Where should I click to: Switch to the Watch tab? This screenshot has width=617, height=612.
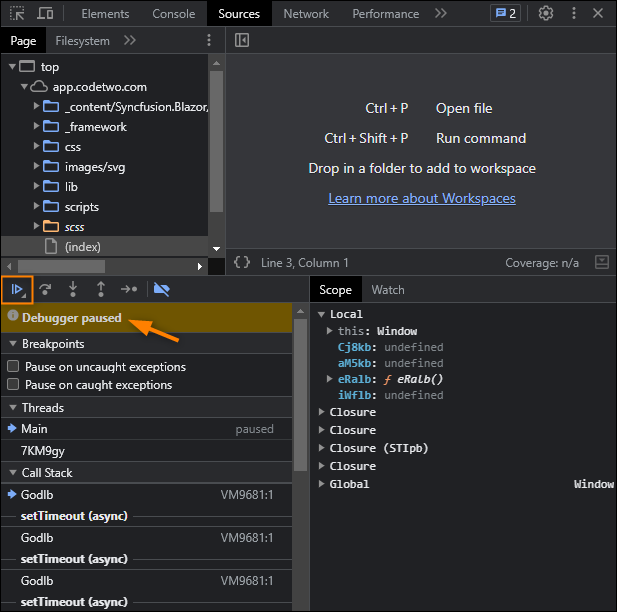point(388,290)
